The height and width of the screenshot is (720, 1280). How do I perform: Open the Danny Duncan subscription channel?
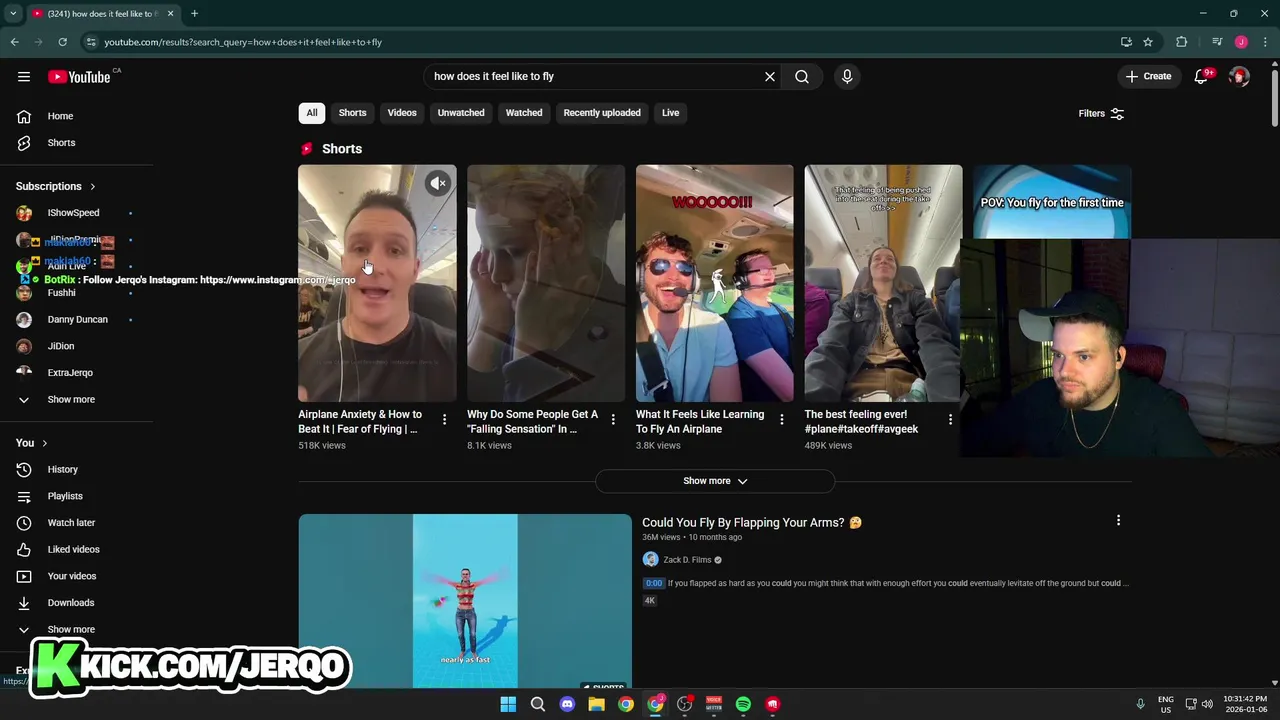[x=76, y=319]
